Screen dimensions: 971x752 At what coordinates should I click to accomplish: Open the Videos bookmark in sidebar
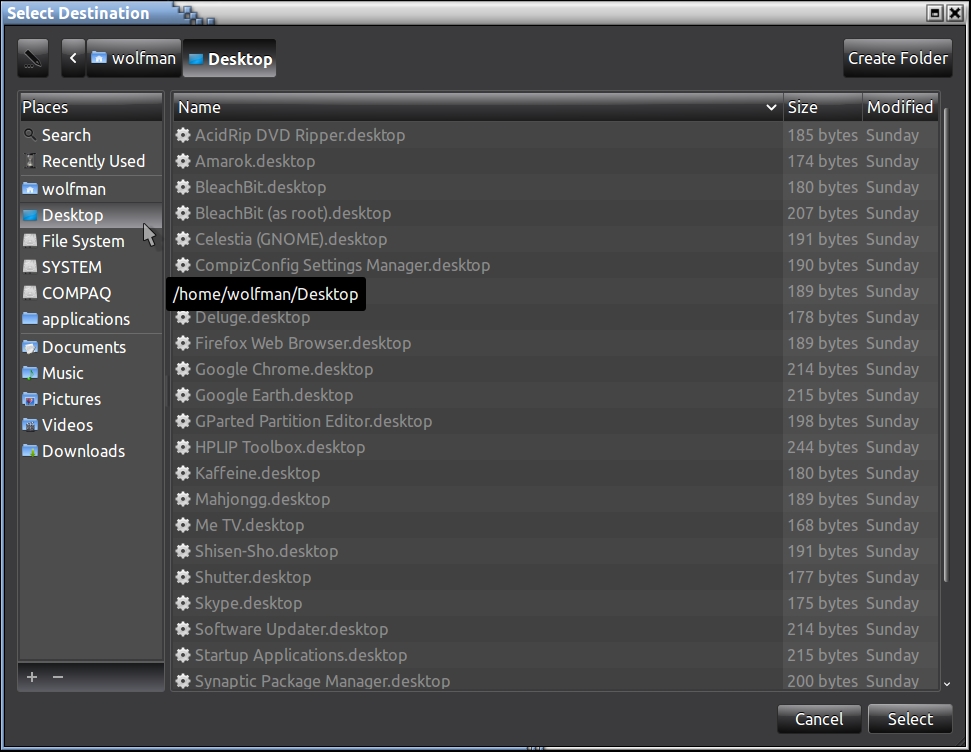point(67,425)
